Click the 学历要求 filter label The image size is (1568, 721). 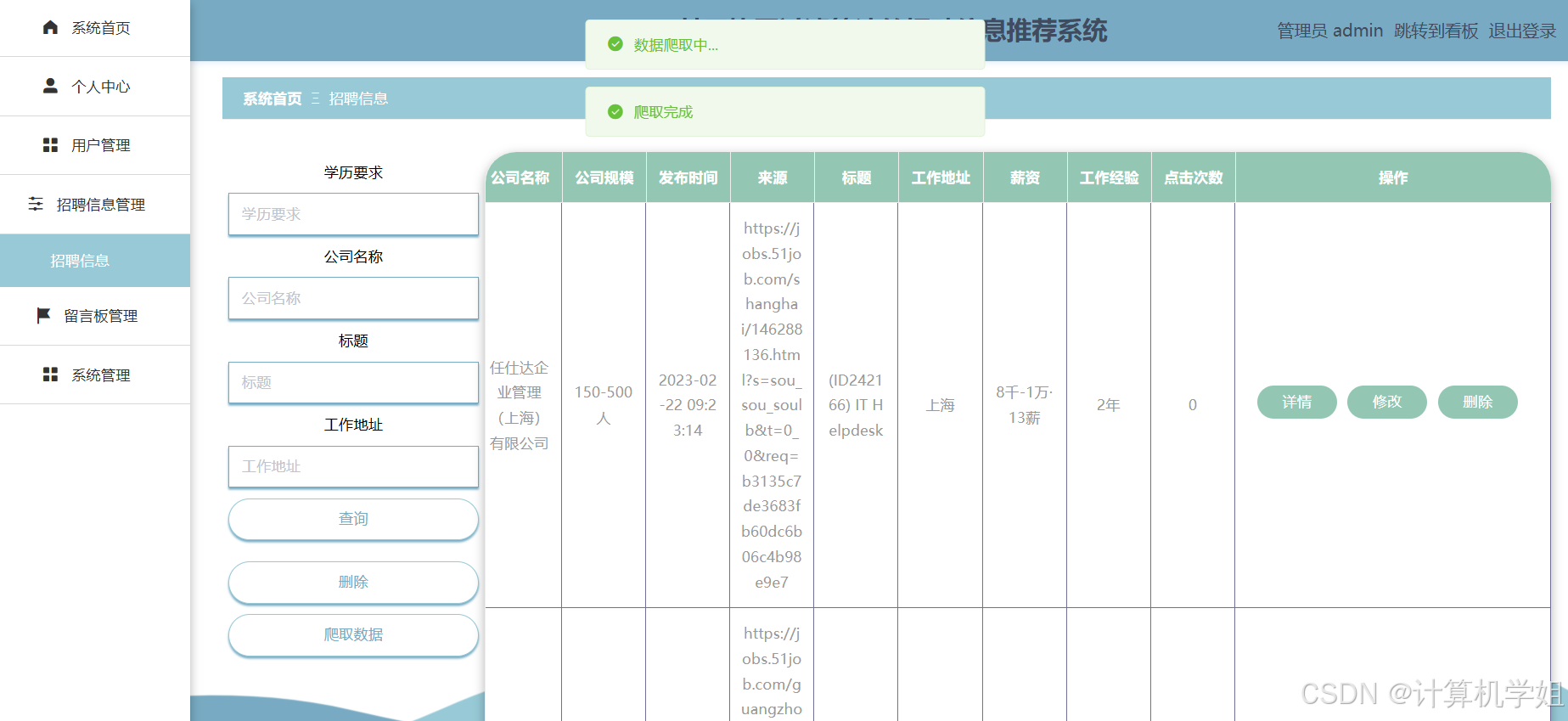353,172
